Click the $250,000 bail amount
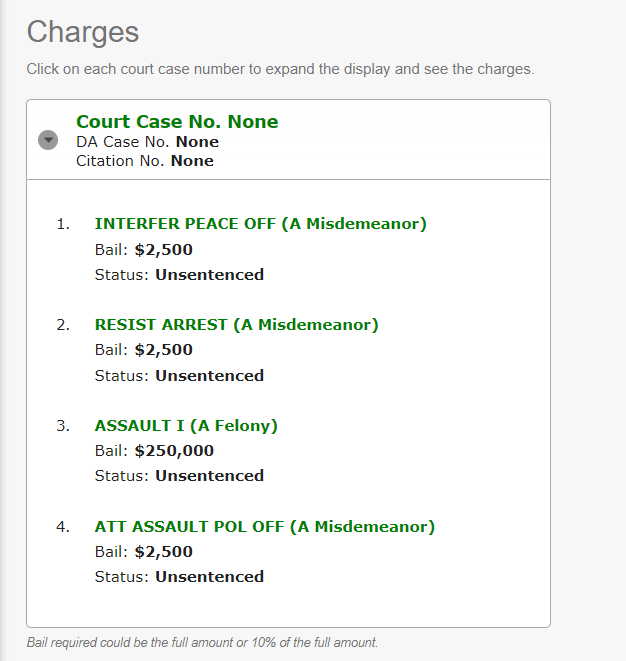The height and width of the screenshot is (661, 626). [174, 451]
